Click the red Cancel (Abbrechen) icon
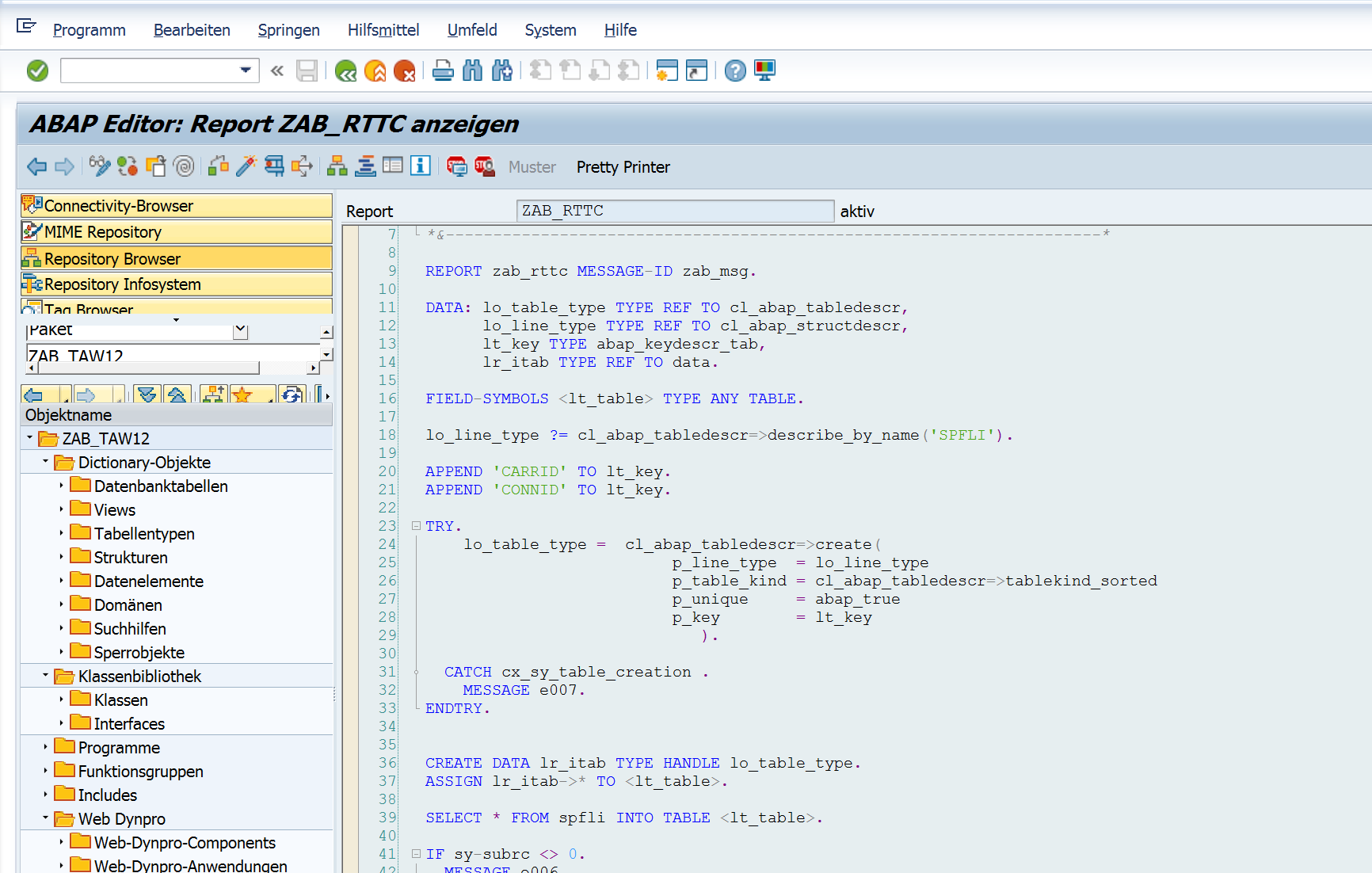Image resolution: width=1372 pixels, height=873 pixels. (x=404, y=71)
